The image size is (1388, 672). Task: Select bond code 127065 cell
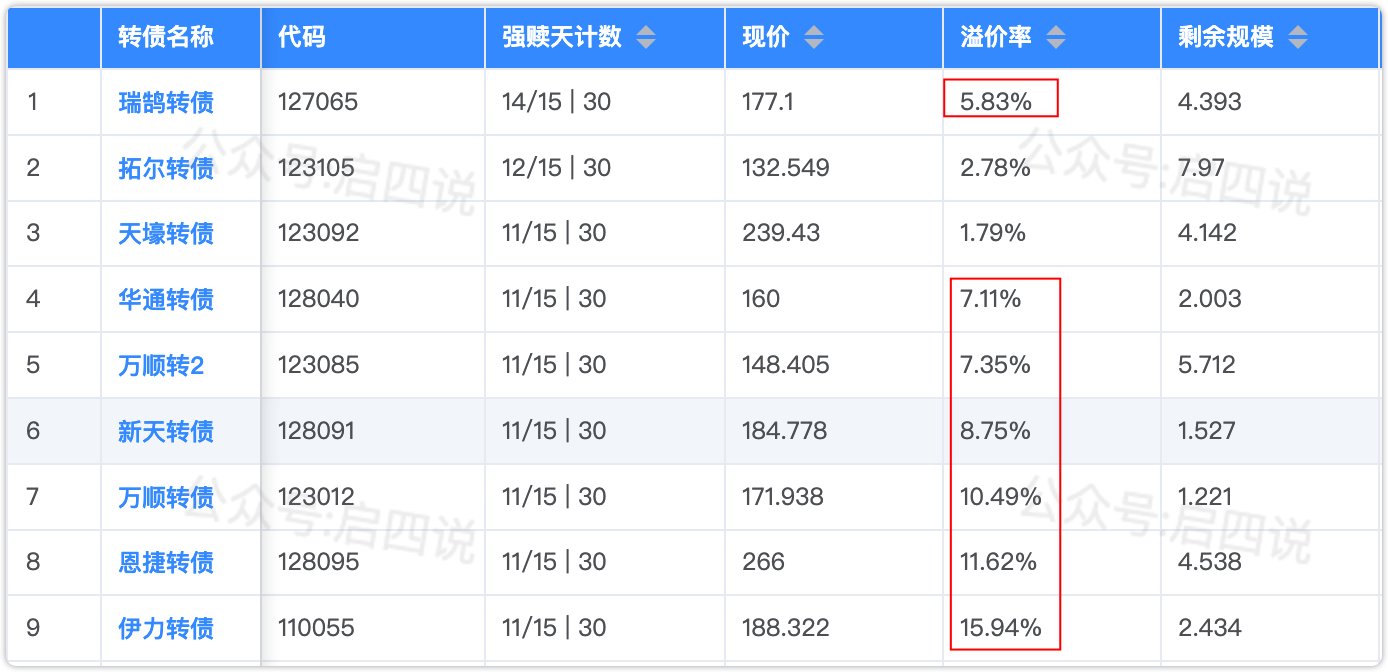click(x=317, y=102)
